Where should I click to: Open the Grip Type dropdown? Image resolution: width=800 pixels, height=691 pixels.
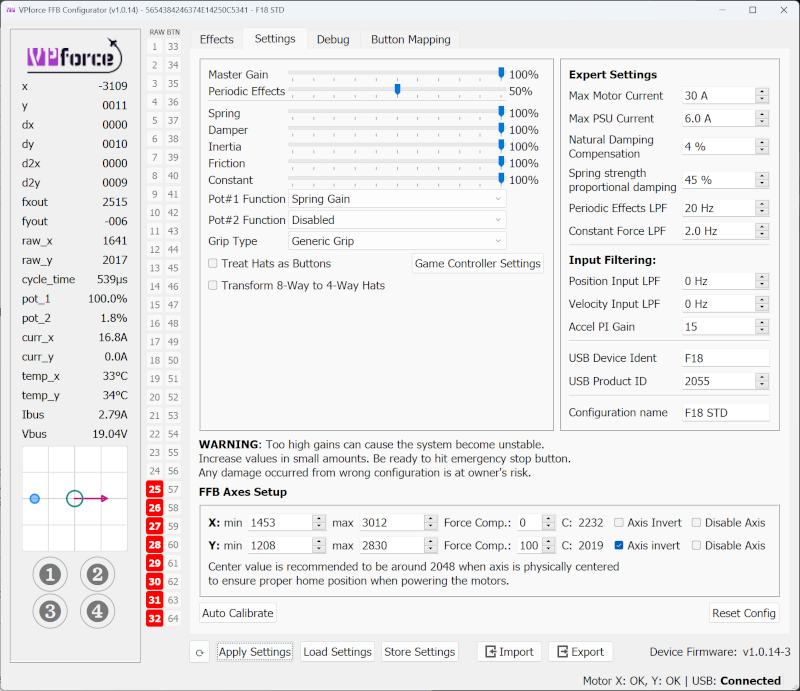pos(397,241)
